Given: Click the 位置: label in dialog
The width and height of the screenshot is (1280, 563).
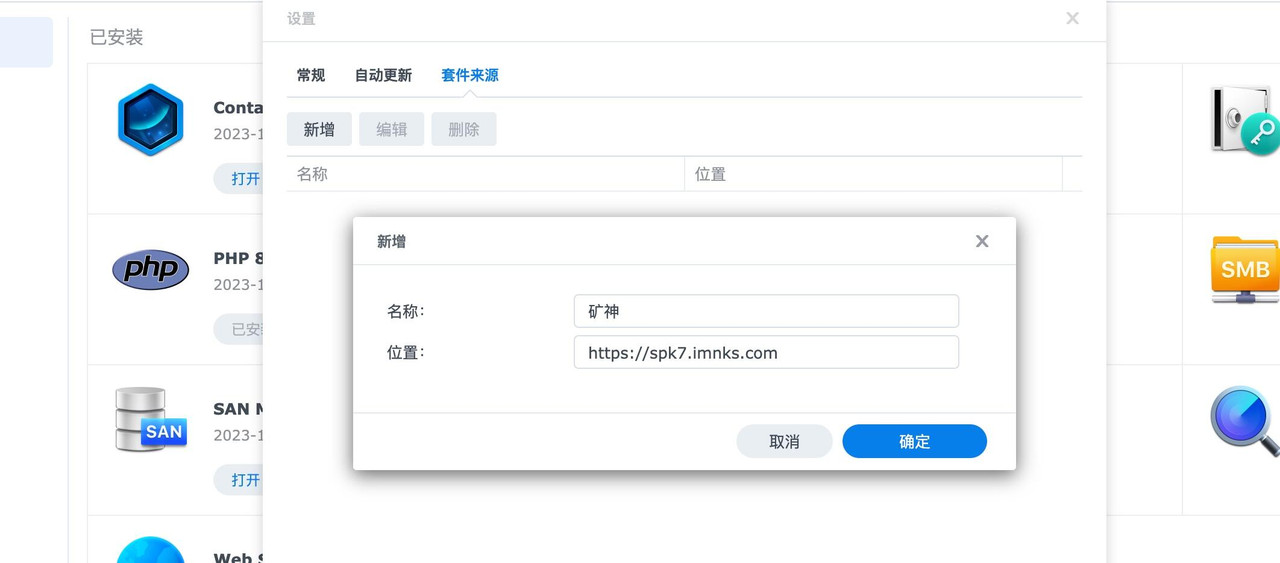Looking at the screenshot, I should pyautogui.click(x=406, y=352).
